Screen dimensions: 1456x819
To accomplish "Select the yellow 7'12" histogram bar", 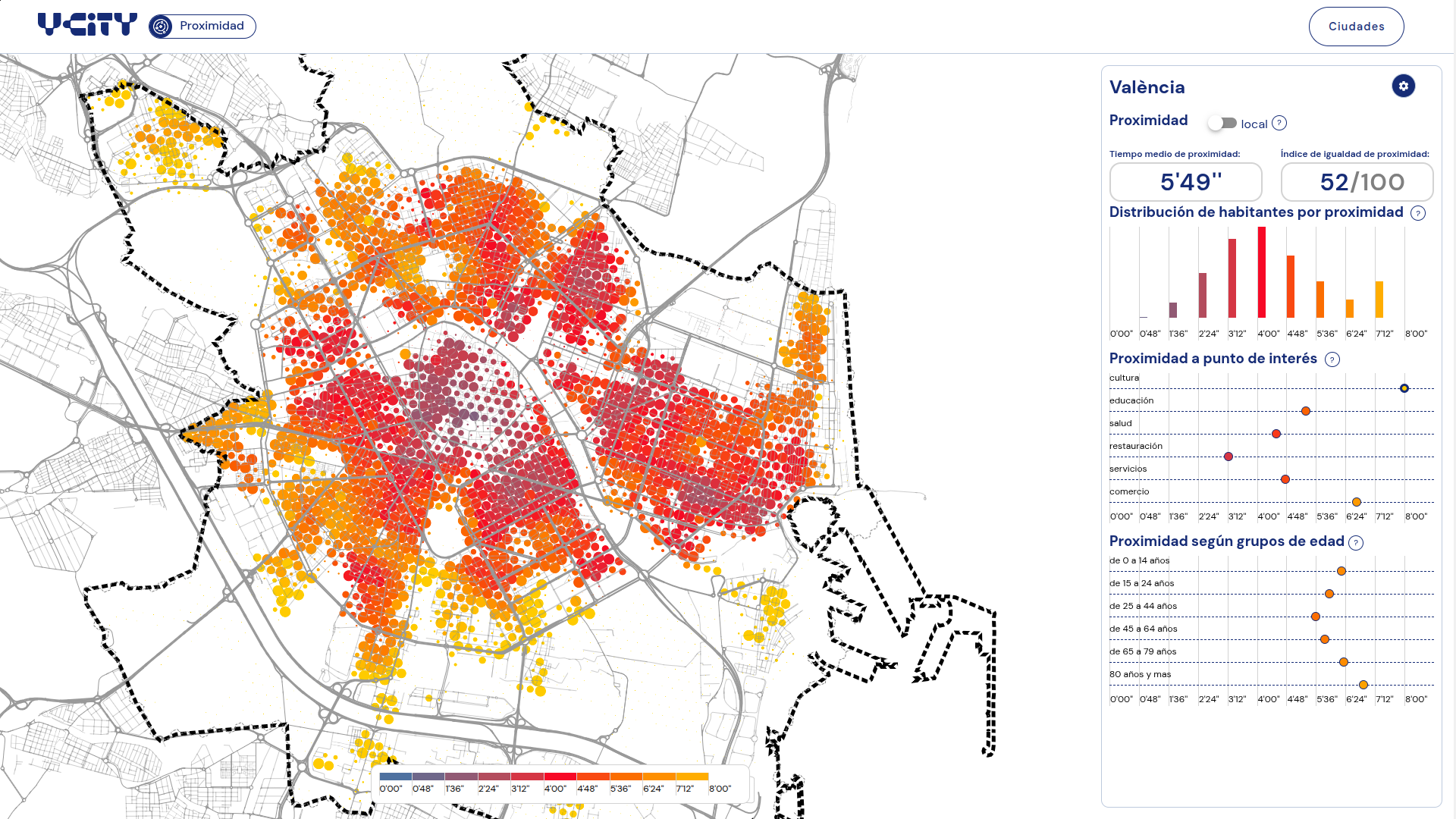I will 1379,300.
